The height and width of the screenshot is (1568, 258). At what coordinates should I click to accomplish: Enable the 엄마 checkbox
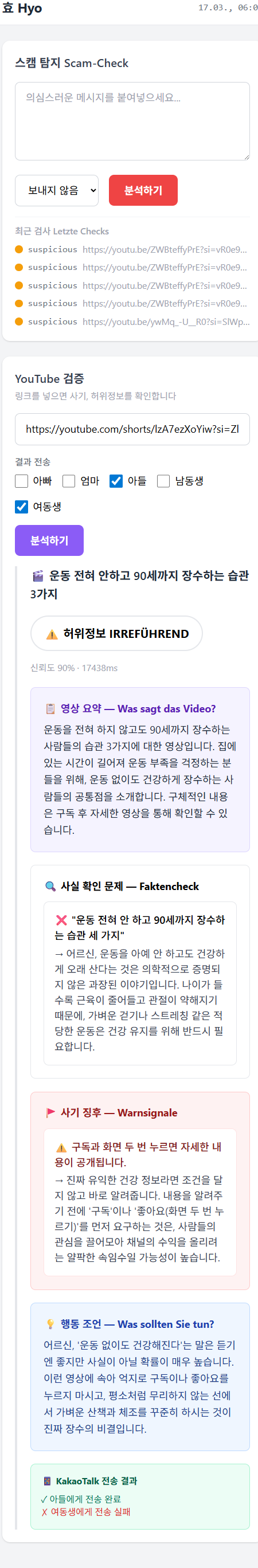[69, 481]
